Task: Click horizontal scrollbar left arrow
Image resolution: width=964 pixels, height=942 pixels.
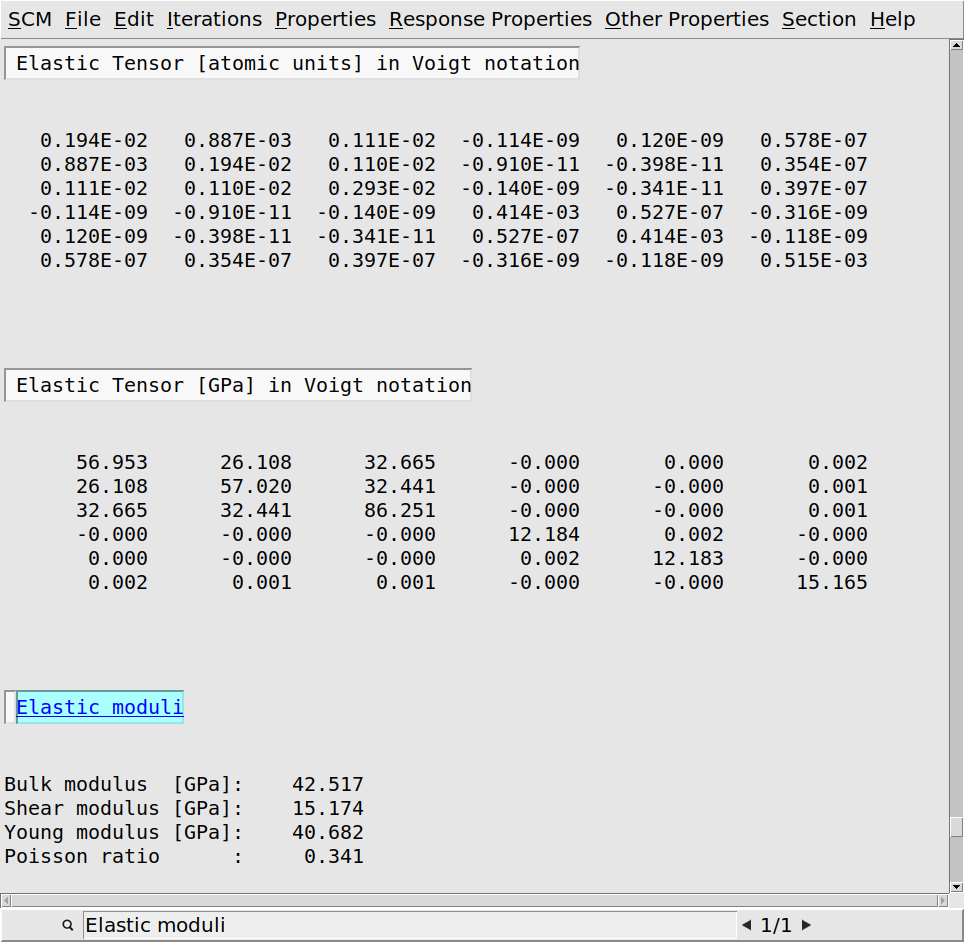Action: [x=7, y=900]
